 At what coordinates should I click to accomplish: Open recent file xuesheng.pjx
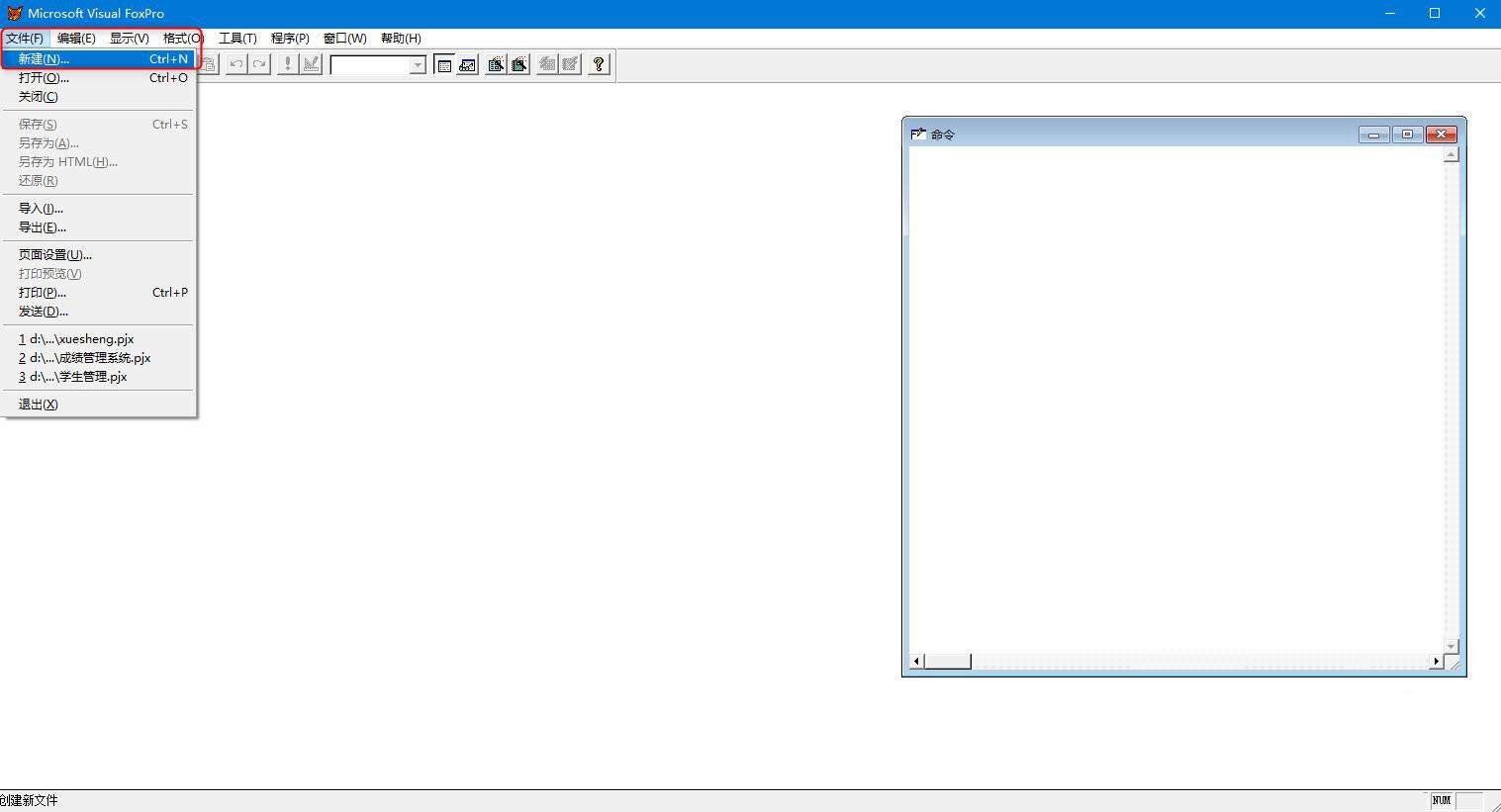click(98, 339)
